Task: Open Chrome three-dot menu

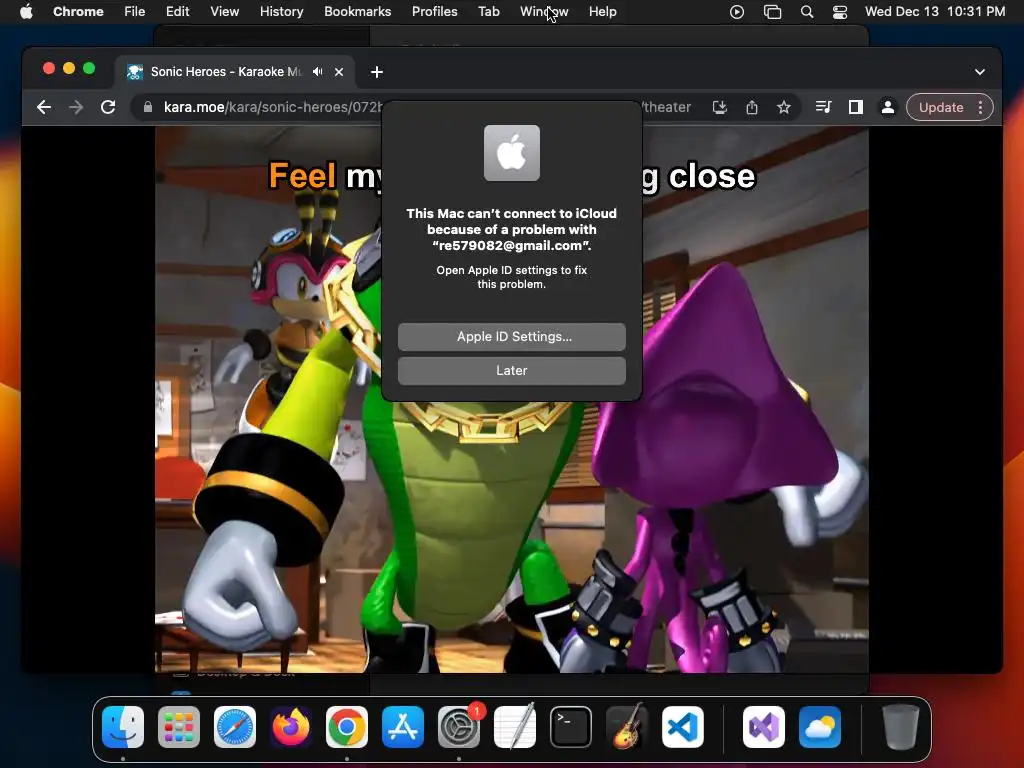Action: (x=980, y=107)
